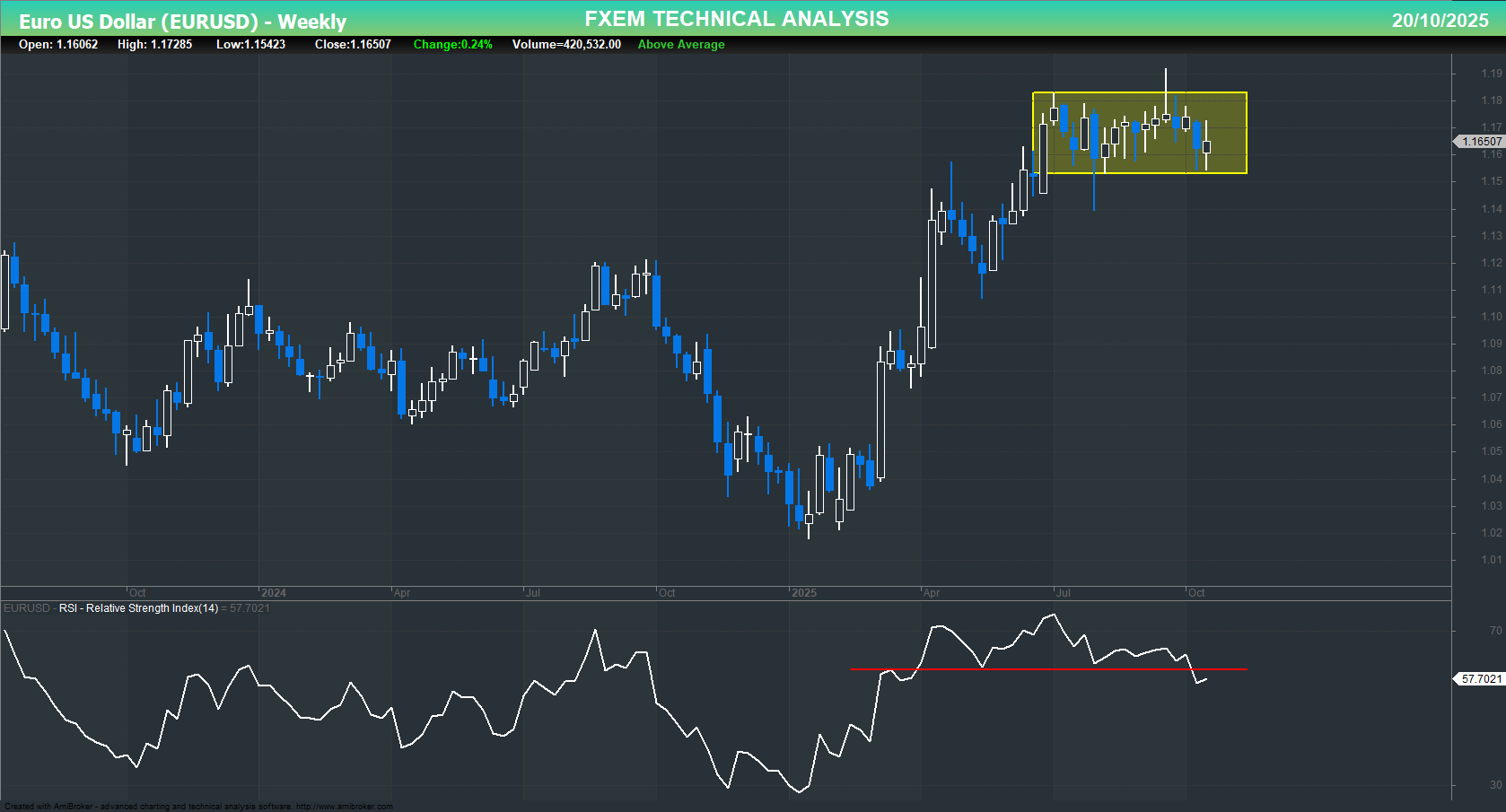This screenshot has width=1506, height=812.
Task: Click the 1.19 price level on right scale
Action: (1491, 73)
